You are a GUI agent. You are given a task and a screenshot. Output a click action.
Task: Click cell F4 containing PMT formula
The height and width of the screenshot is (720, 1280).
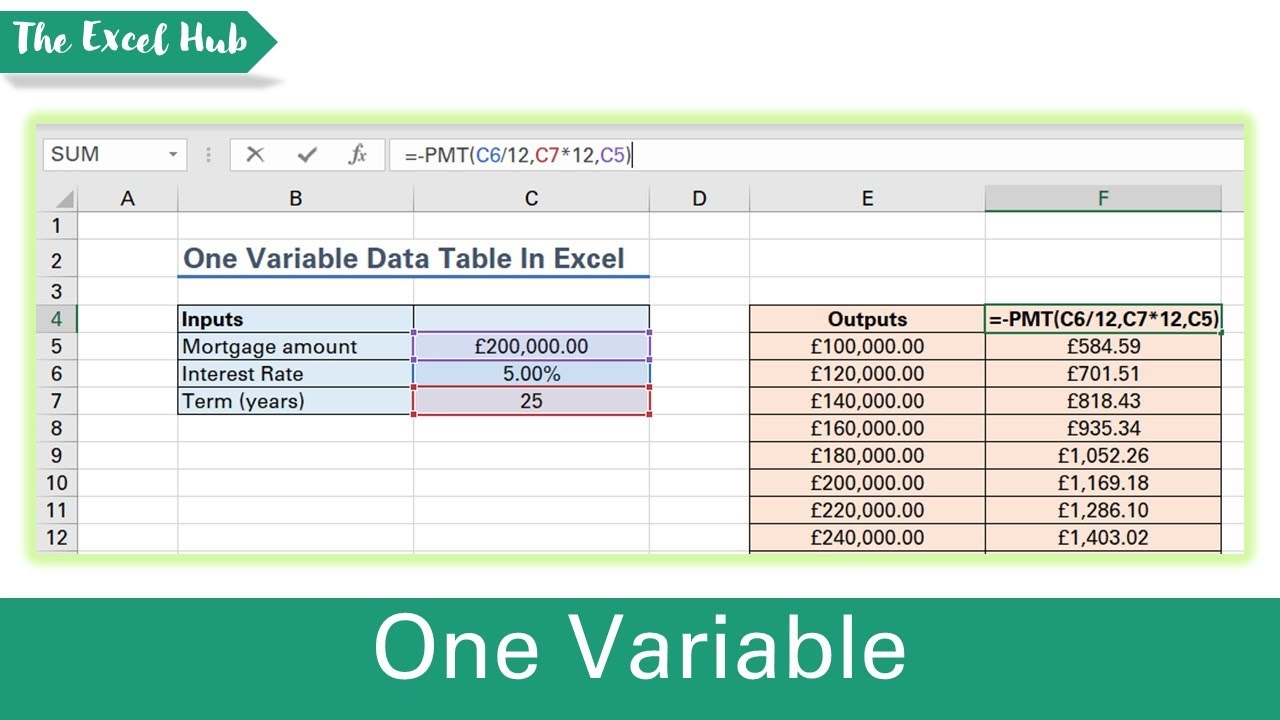1103,319
